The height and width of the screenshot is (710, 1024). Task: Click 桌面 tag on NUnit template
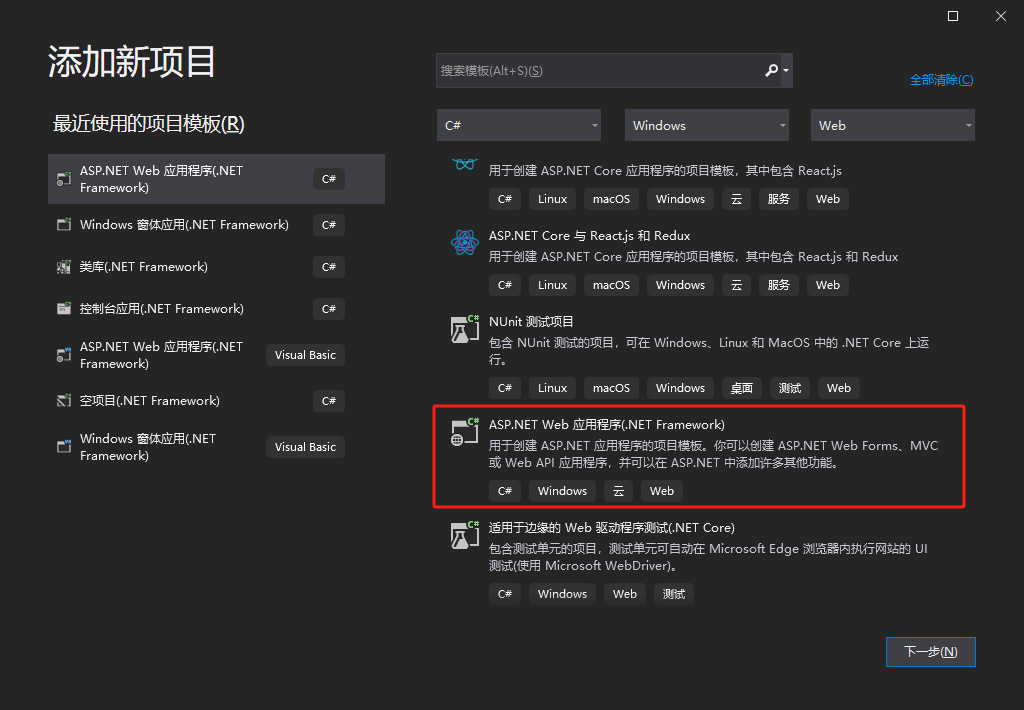[x=741, y=388]
